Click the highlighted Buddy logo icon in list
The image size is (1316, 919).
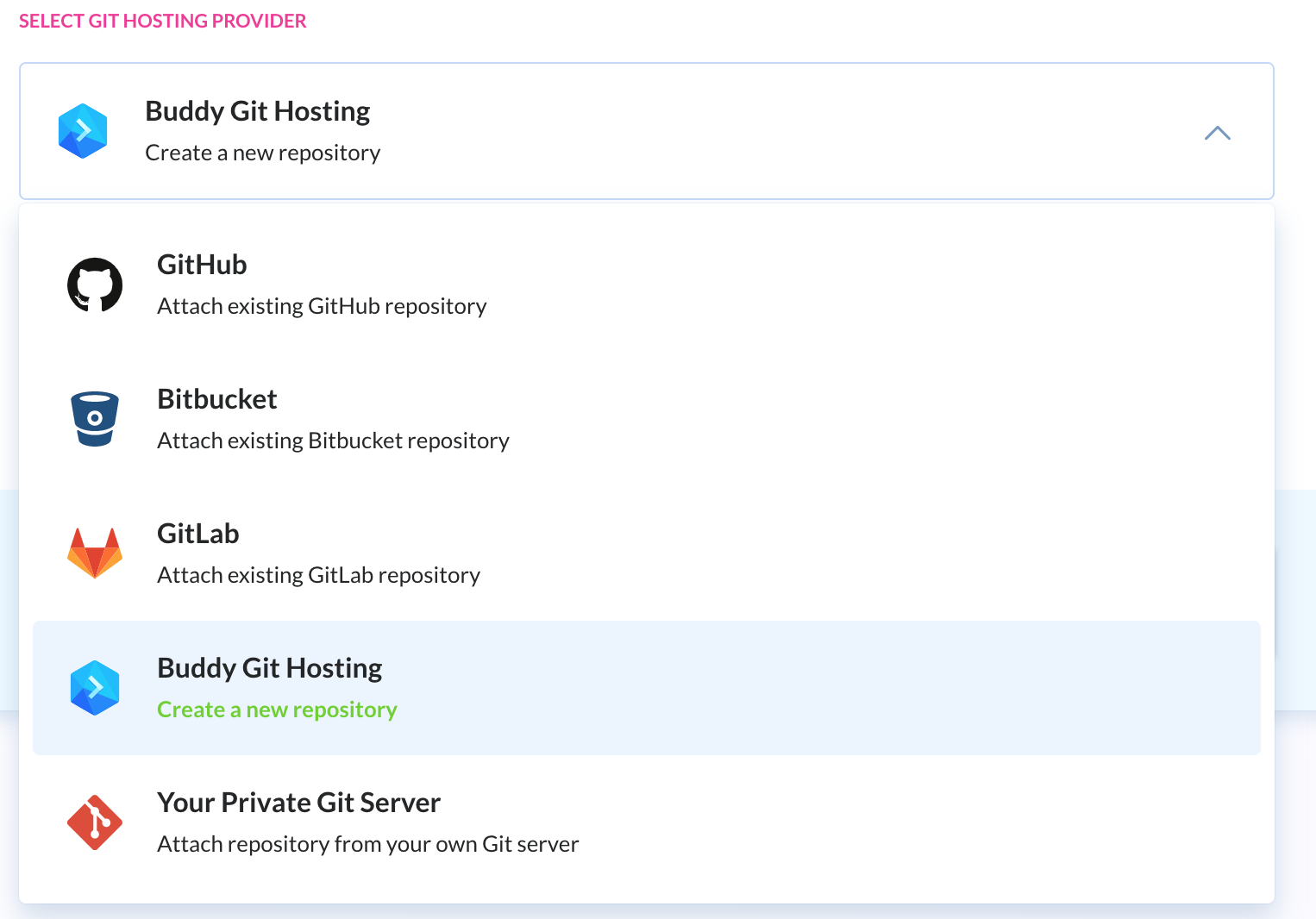point(95,688)
